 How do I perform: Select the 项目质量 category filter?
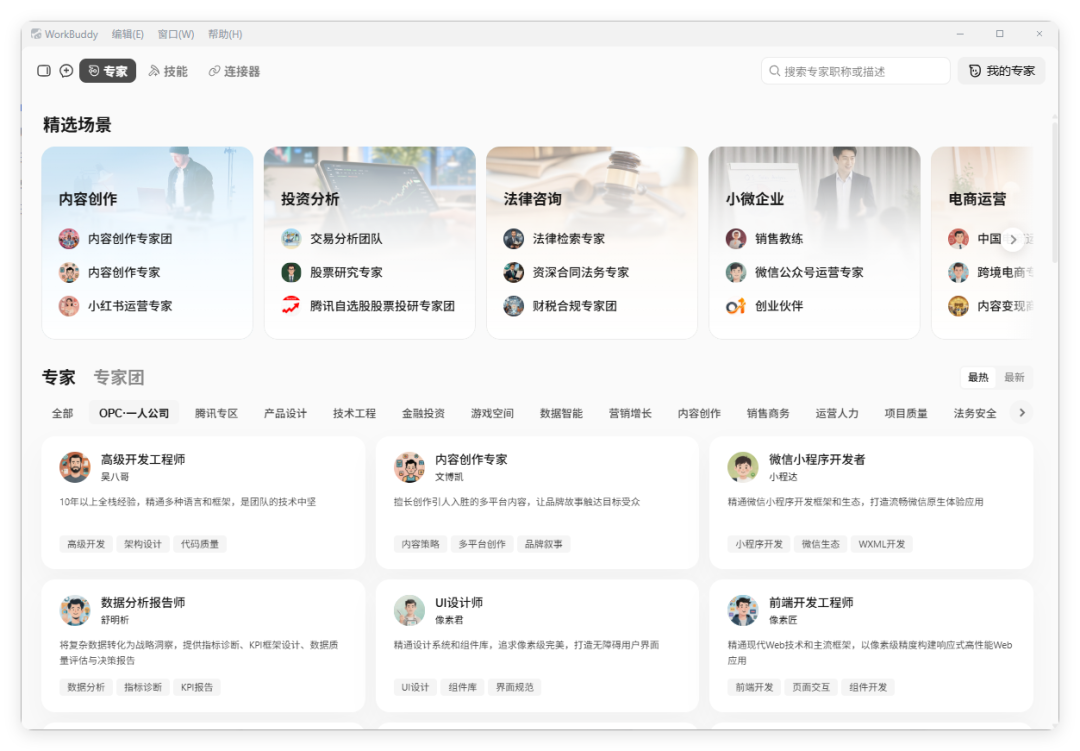click(x=906, y=413)
